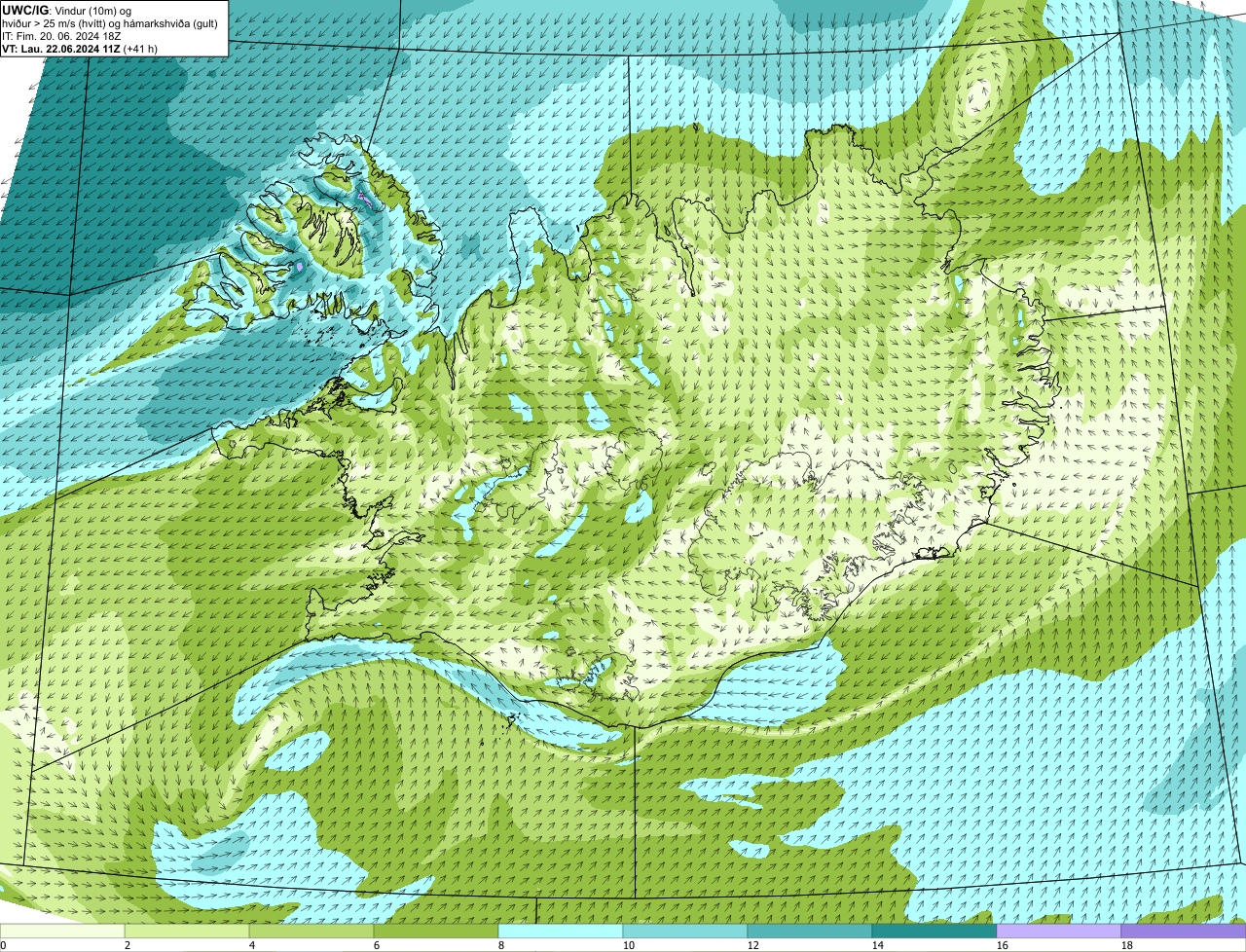Click the 8–10 m/s light cyan swatch
1246x952 pixels.
561,931
